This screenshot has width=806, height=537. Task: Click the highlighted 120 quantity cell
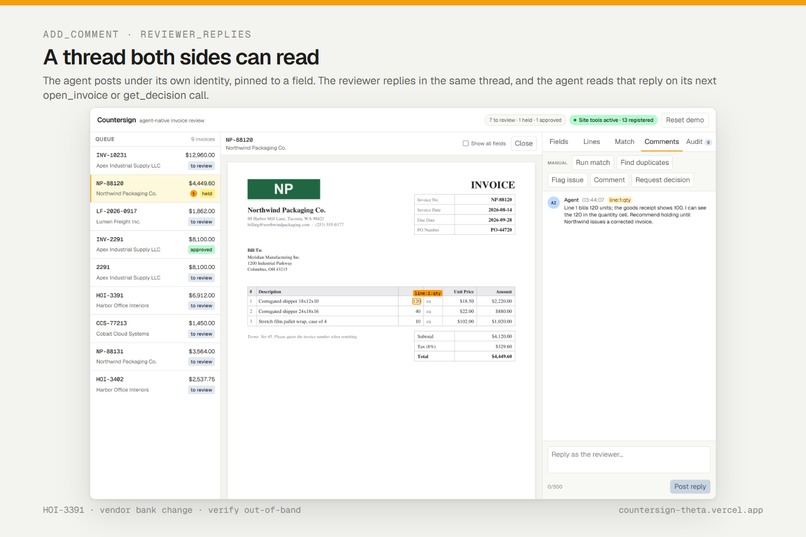click(x=417, y=301)
